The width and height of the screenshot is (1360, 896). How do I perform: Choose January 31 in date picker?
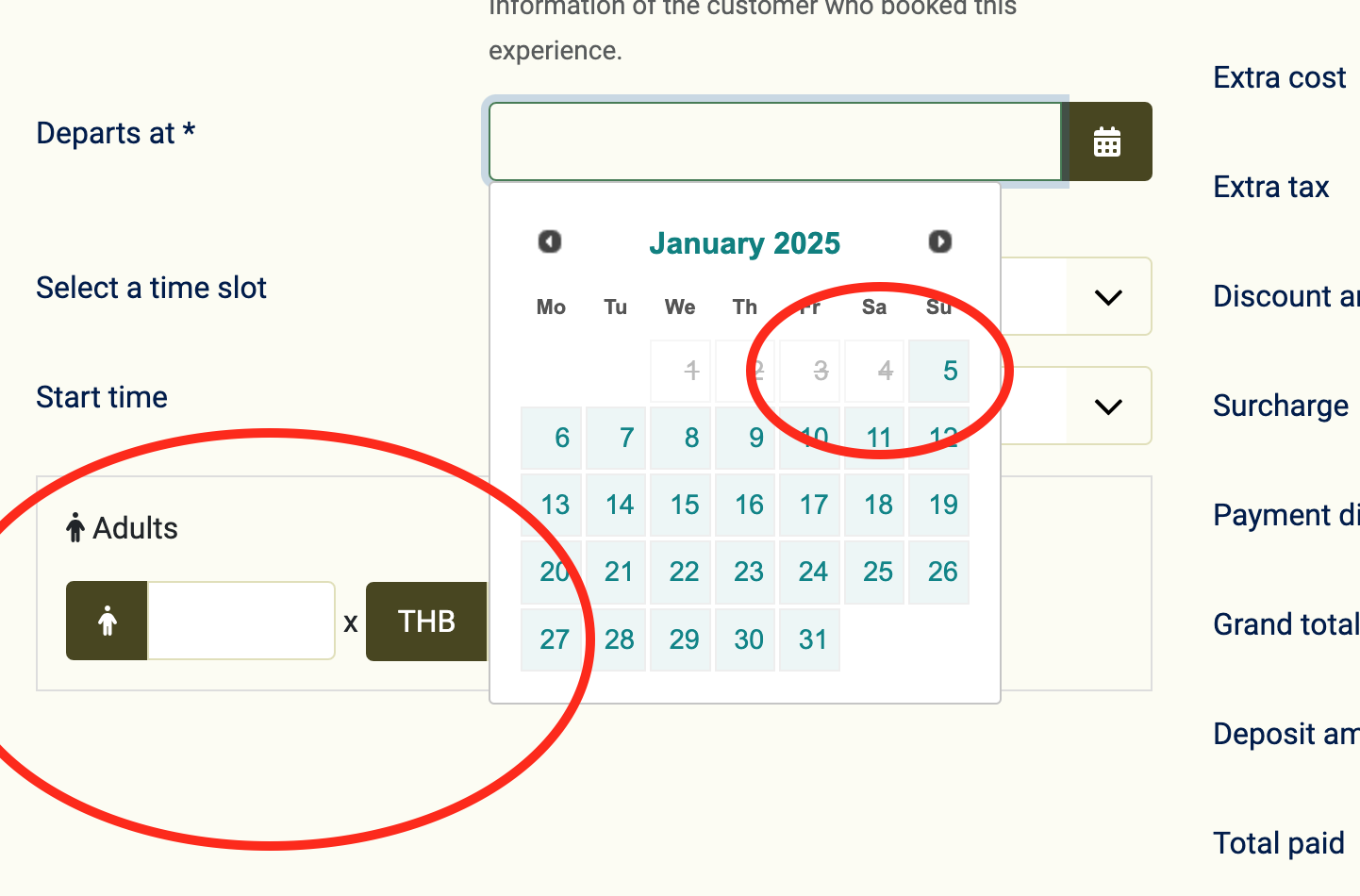pos(810,639)
